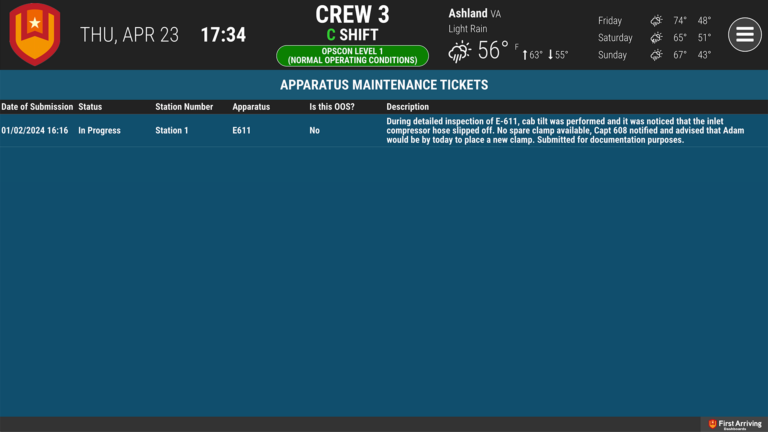The height and width of the screenshot is (432, 768).
Task: Open the E611 maintenance ticket description
Action: tap(548, 131)
